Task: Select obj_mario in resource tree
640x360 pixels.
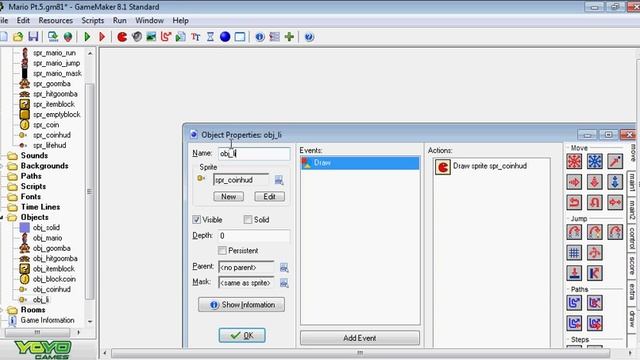Action: pos(47,238)
